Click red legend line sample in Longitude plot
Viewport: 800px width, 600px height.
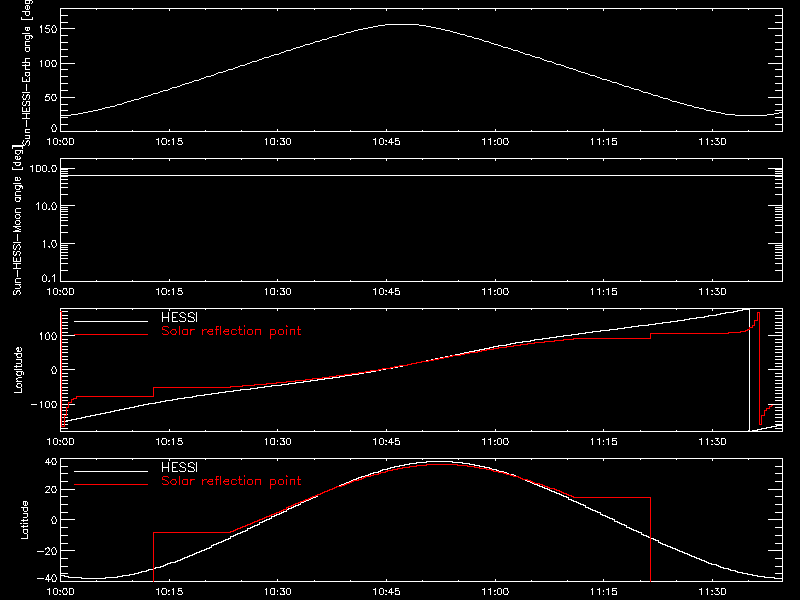111,335
